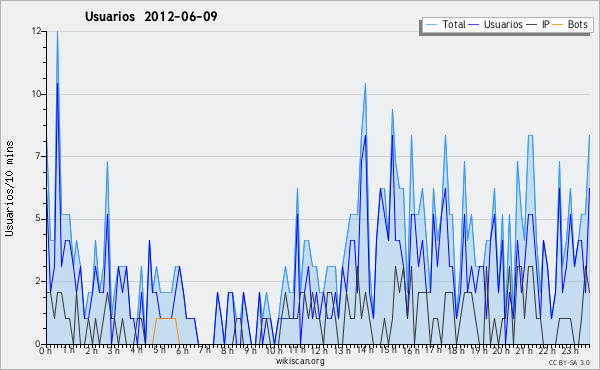Screen dimensions: 600x370
Task: Click the y-axis value 7
Action: [39, 156]
